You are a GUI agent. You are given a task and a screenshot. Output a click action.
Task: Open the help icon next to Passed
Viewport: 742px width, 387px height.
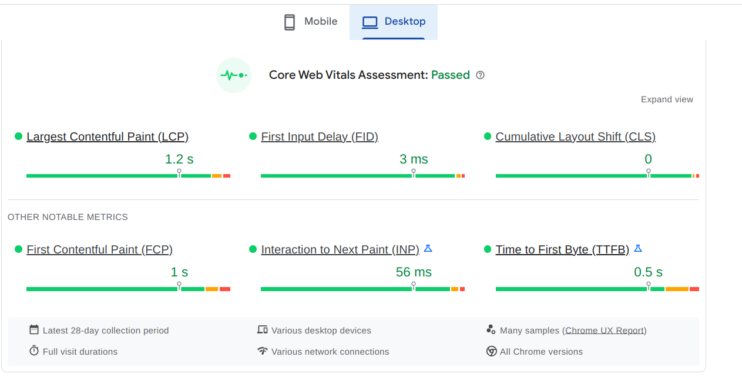480,75
